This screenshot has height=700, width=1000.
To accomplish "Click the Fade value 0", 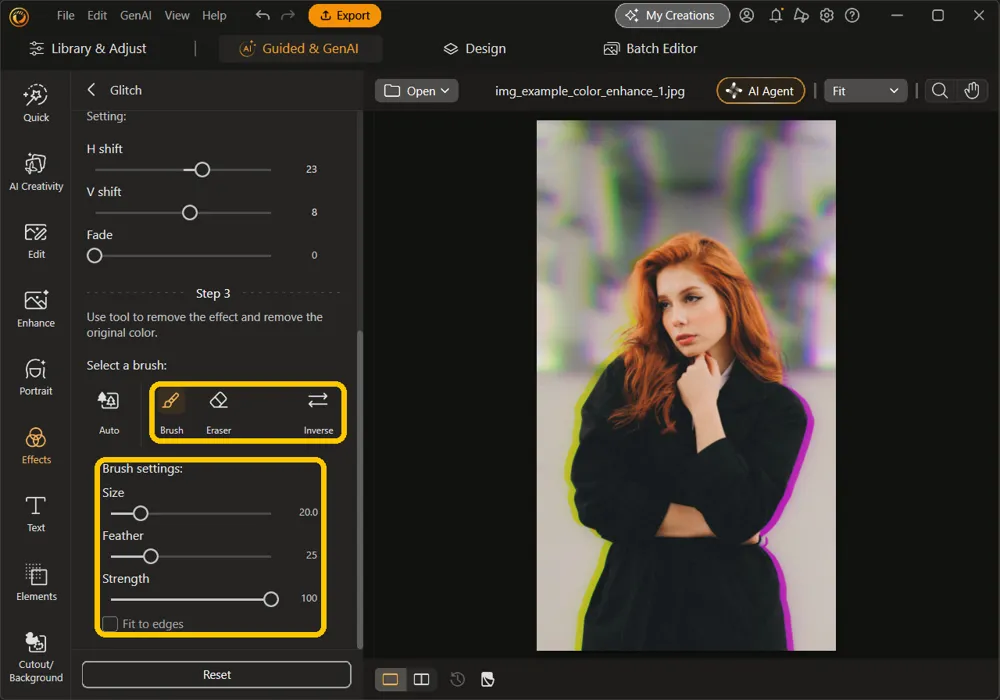I will click(314, 254).
